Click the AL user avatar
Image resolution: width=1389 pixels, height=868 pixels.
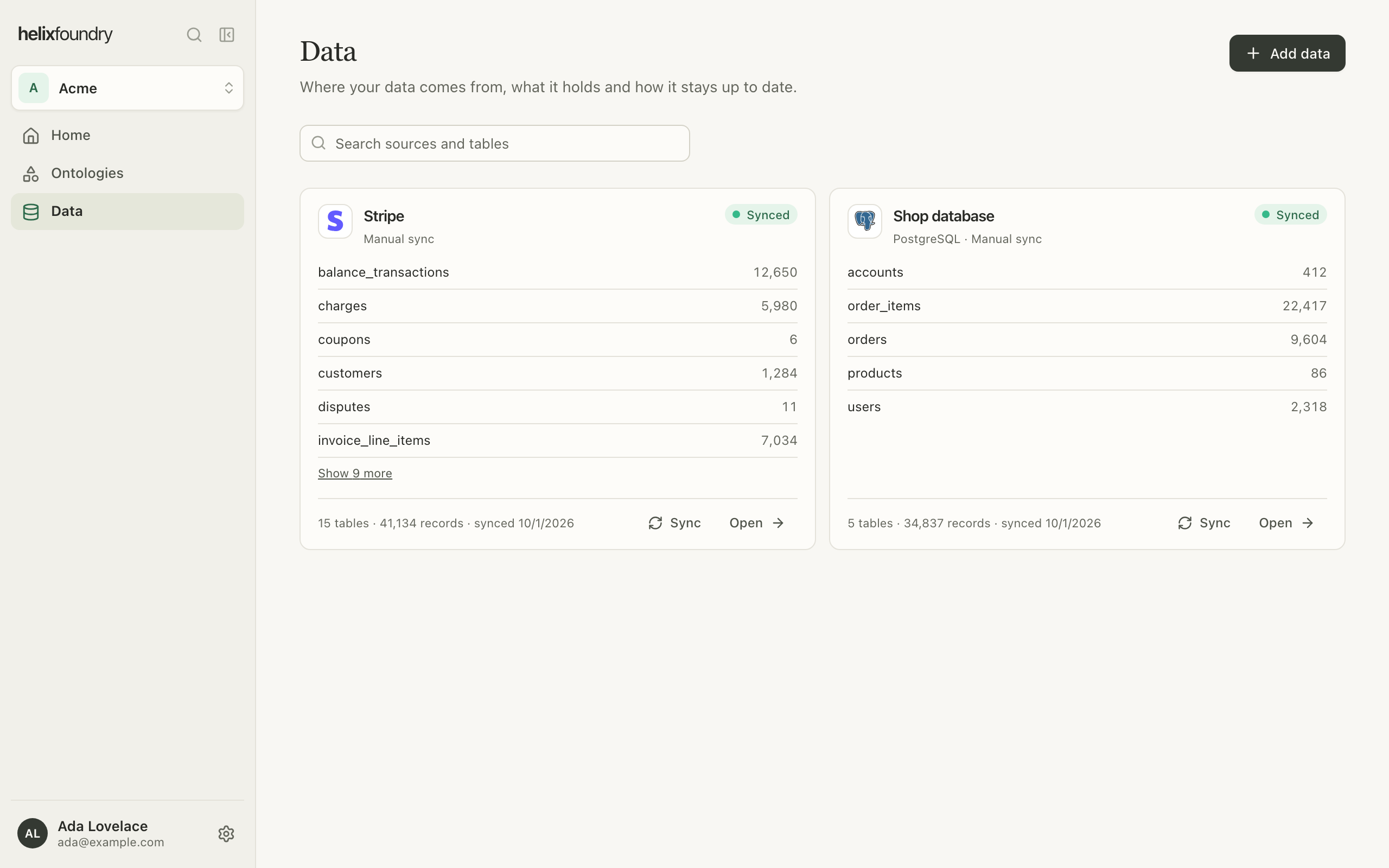tap(32, 833)
